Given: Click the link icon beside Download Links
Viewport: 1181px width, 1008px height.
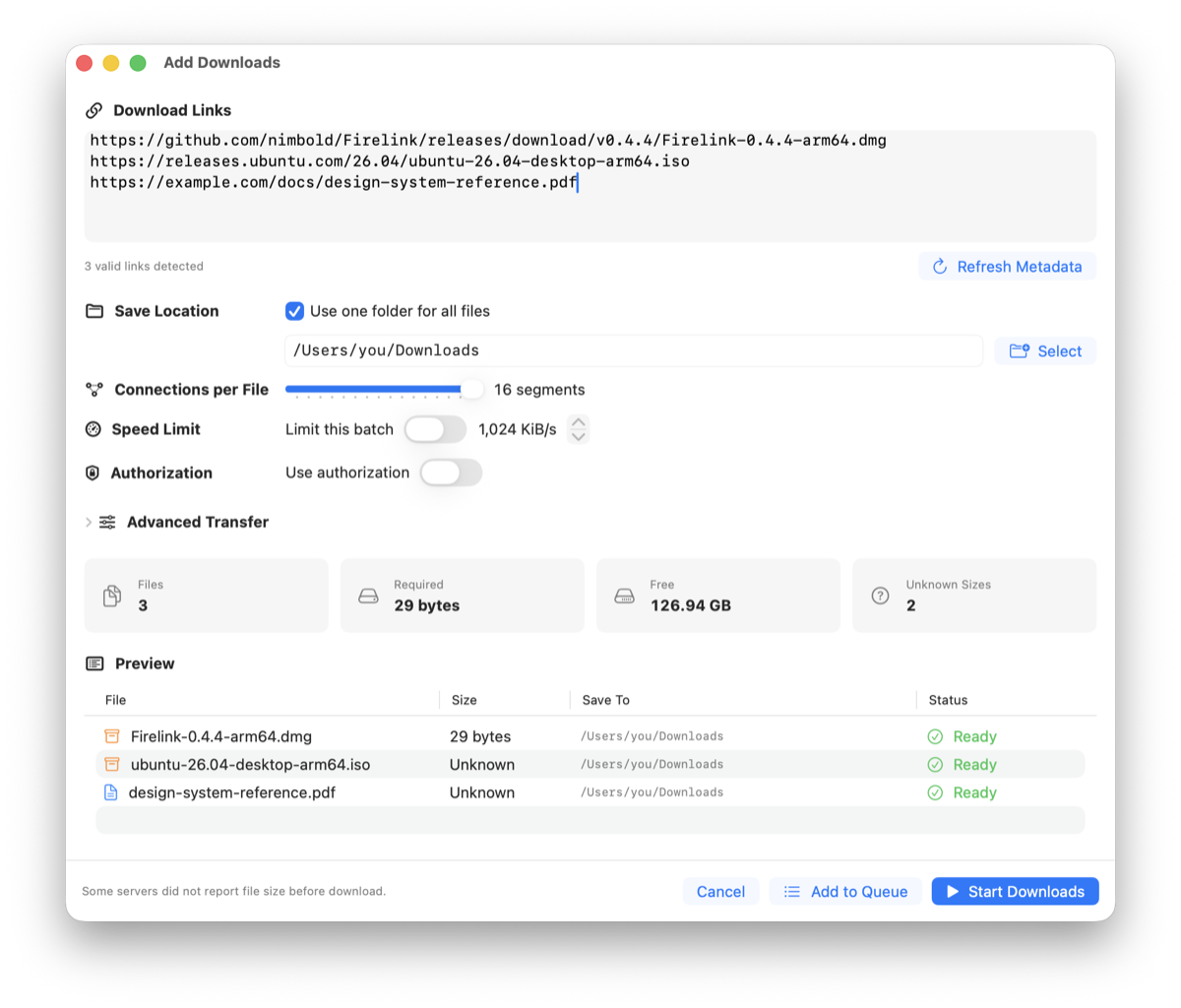Looking at the screenshot, I should 94,110.
